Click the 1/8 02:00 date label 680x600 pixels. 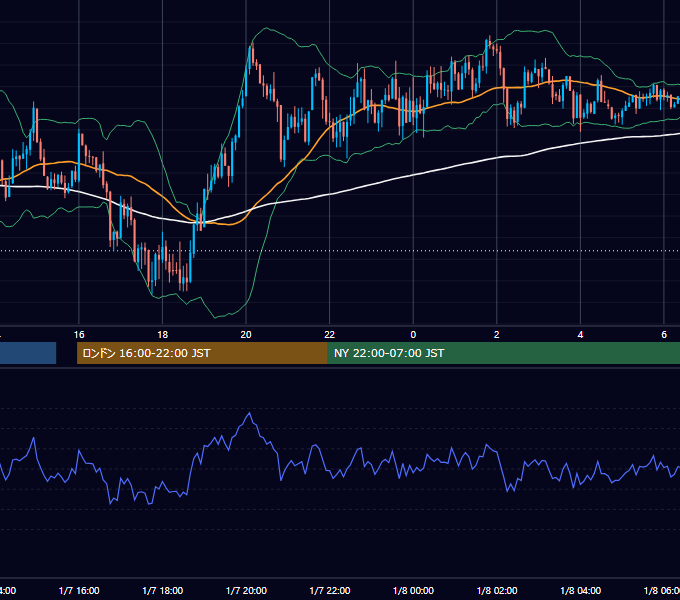coord(497,590)
